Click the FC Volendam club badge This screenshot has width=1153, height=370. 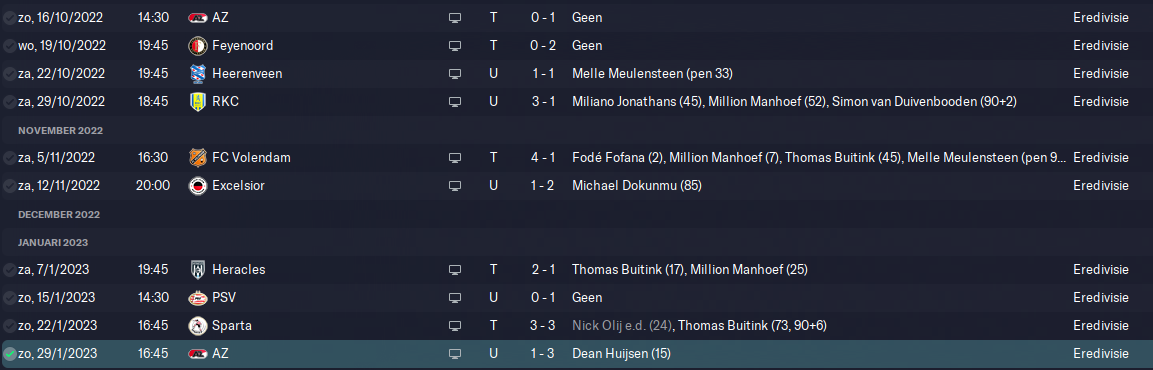coord(198,157)
